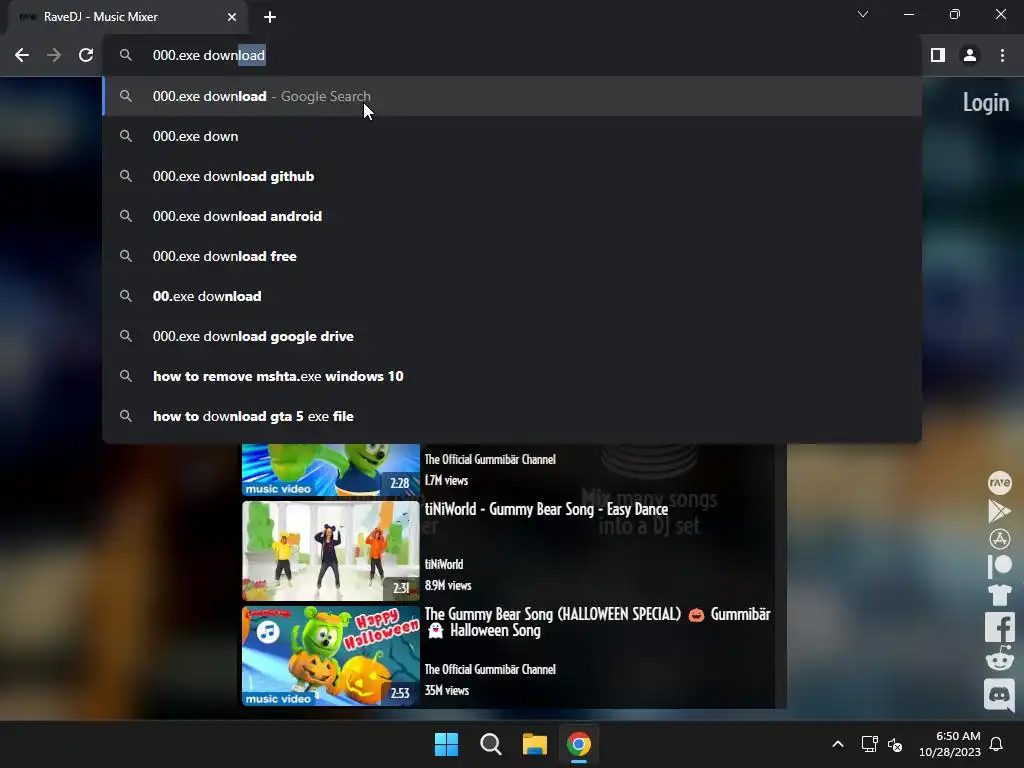Open the Google Play icon in sidebar

999,511
